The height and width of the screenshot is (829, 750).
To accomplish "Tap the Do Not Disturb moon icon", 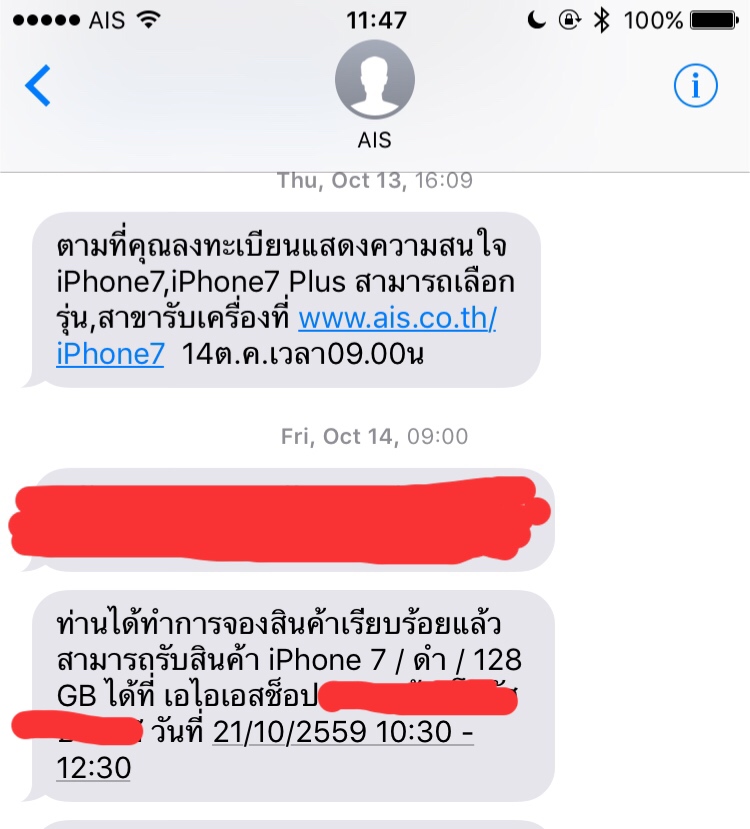I will [536, 20].
